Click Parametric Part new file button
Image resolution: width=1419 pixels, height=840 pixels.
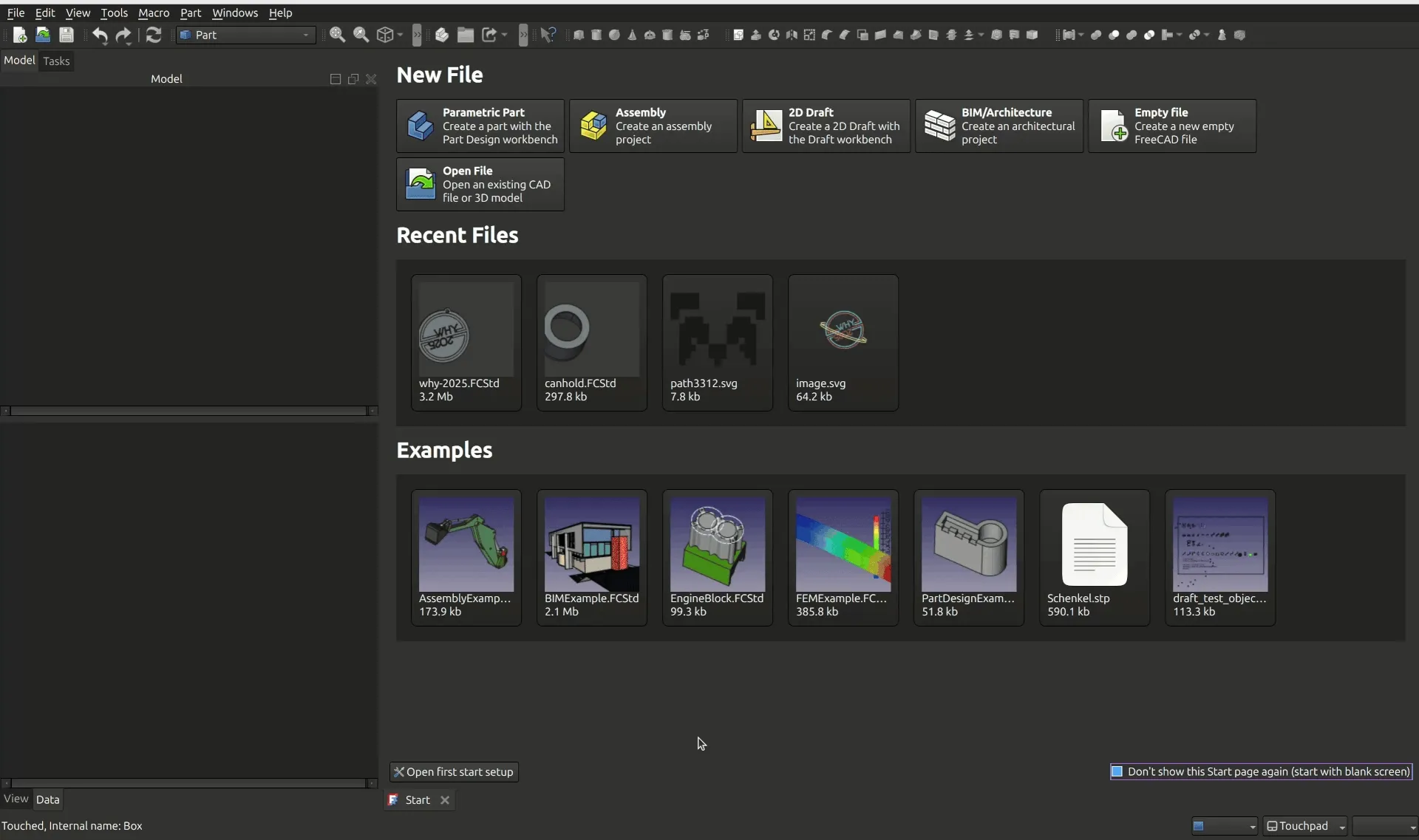(480, 126)
